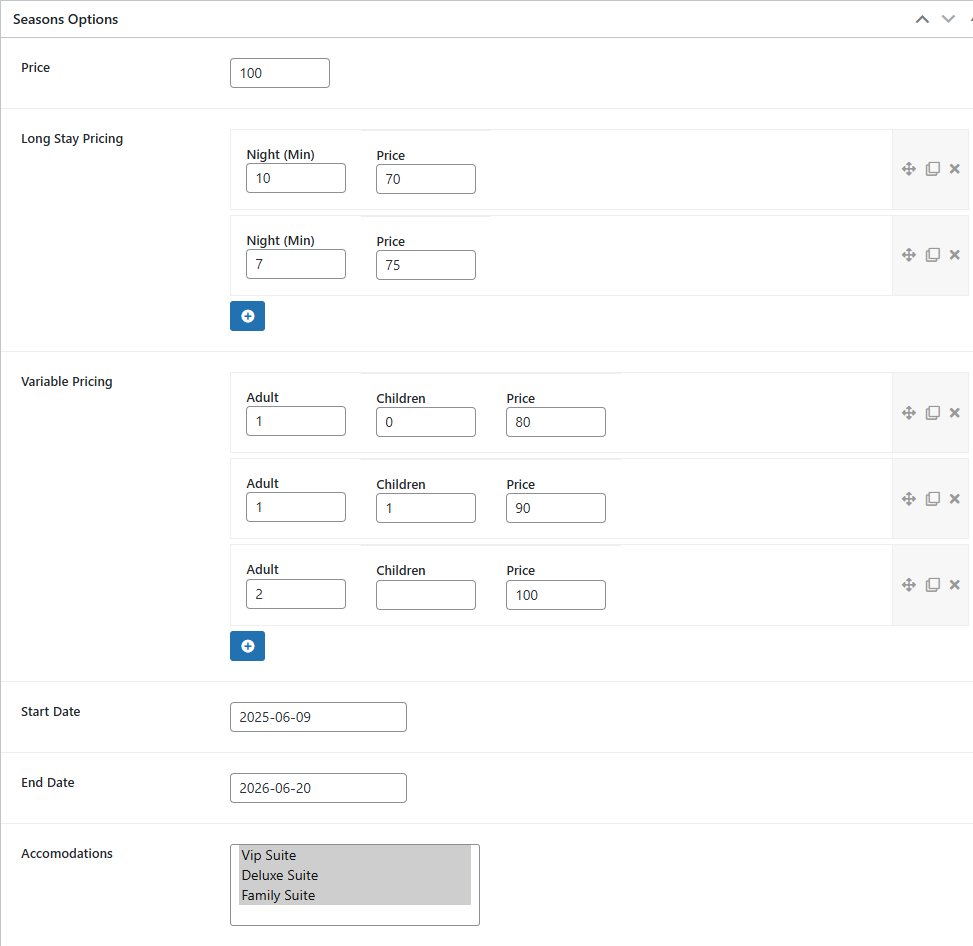This screenshot has width=973, height=946.
Task: Click move handle of price 100 variable row
Action: (x=909, y=585)
